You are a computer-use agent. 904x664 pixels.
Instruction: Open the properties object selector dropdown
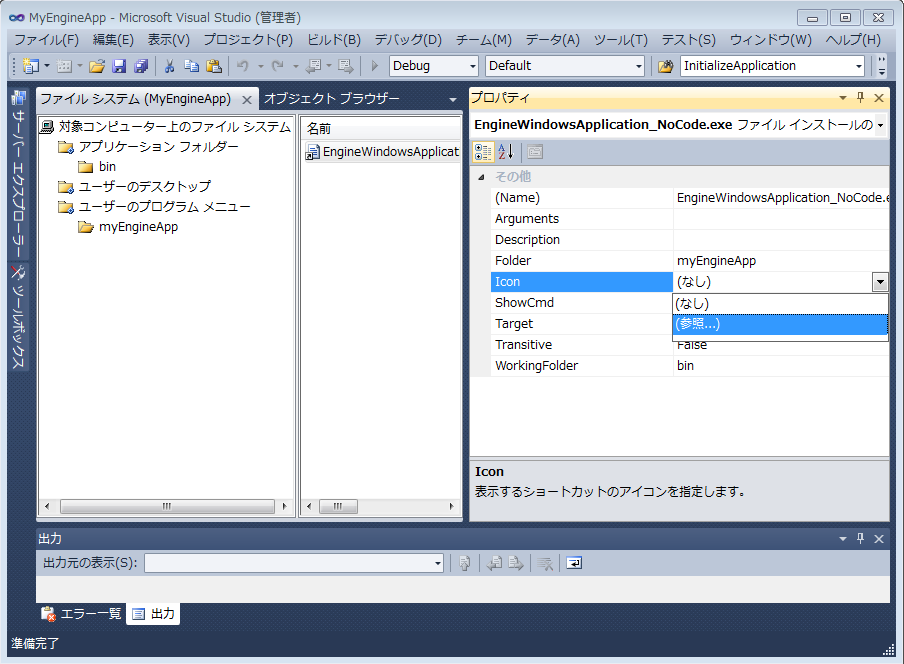tap(880, 125)
